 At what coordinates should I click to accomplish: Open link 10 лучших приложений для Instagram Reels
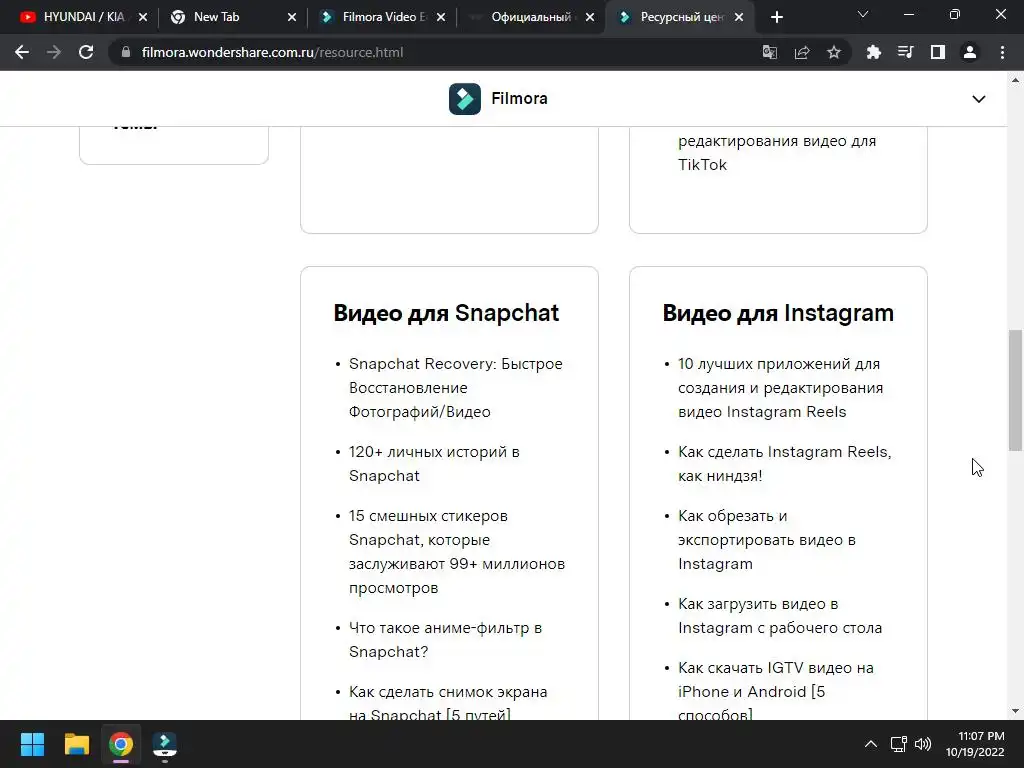pos(780,388)
